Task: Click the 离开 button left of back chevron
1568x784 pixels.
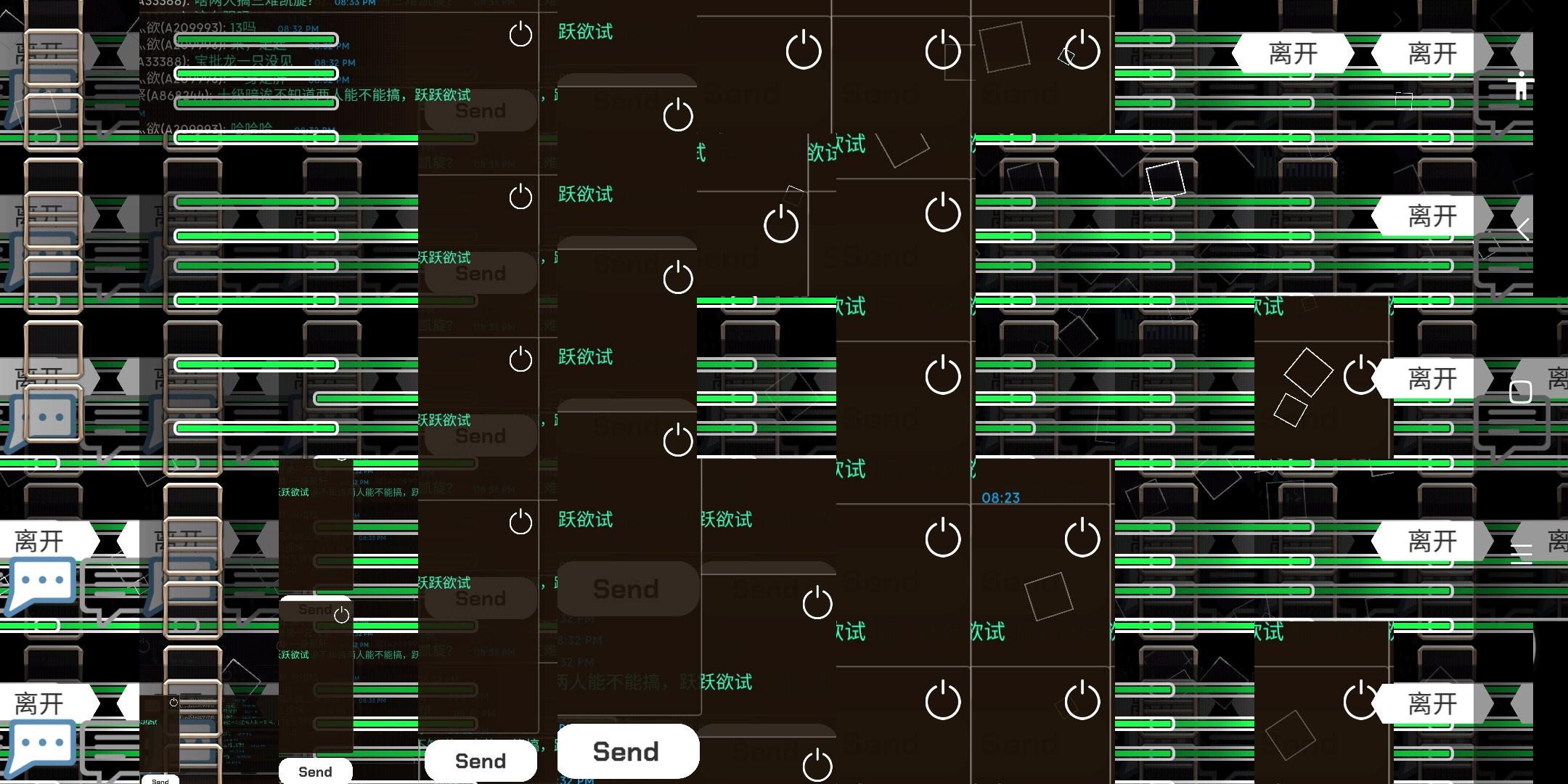Action: click(1432, 216)
